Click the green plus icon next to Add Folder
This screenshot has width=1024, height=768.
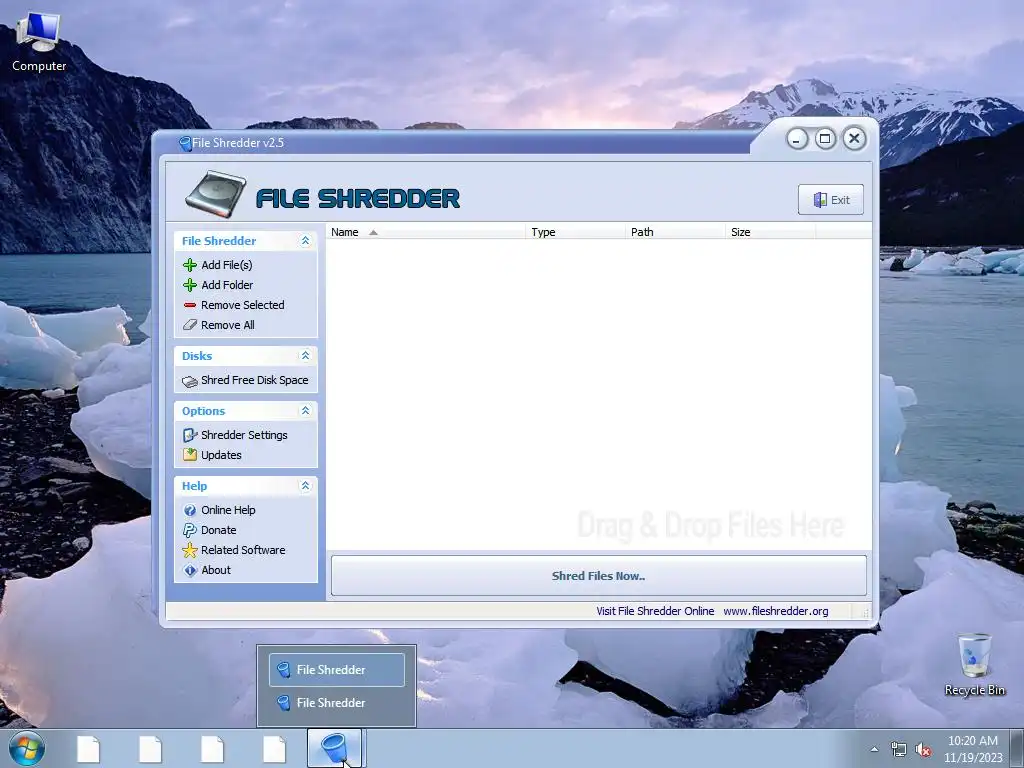click(x=190, y=285)
